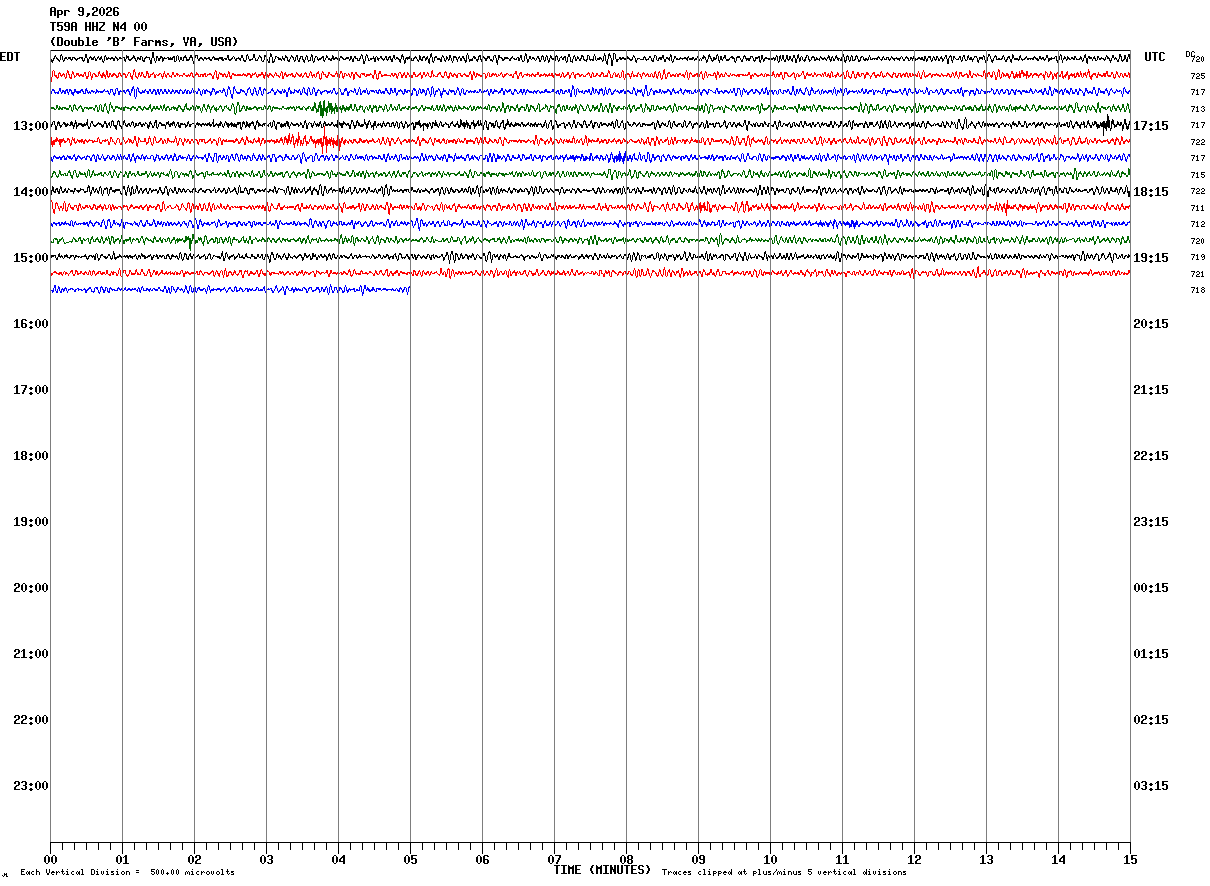
Task: Click the DC offset value '718'
Action: (x=1197, y=290)
